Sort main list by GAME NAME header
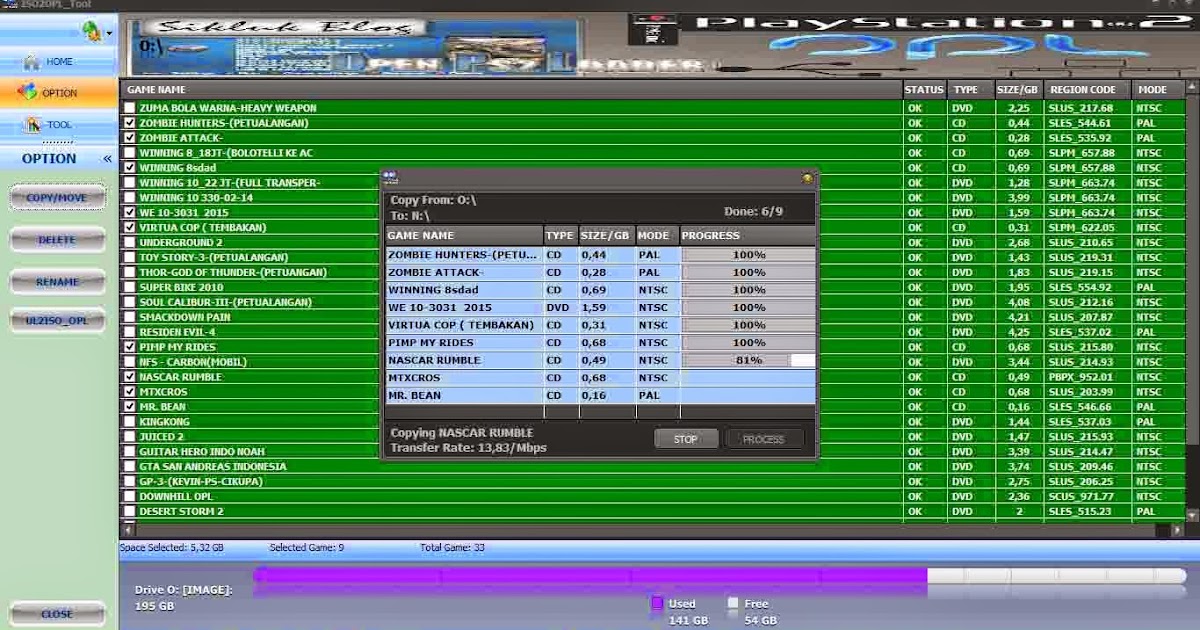Image resolution: width=1200 pixels, height=630 pixels. tap(510, 89)
